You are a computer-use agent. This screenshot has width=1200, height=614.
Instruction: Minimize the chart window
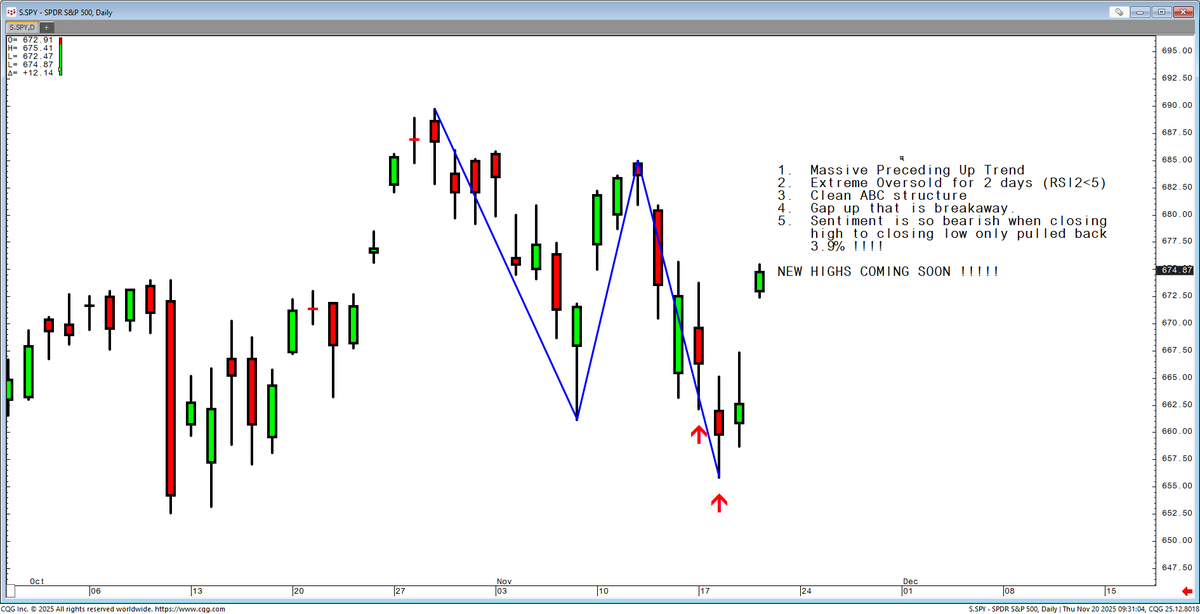pyautogui.click(x=1140, y=12)
